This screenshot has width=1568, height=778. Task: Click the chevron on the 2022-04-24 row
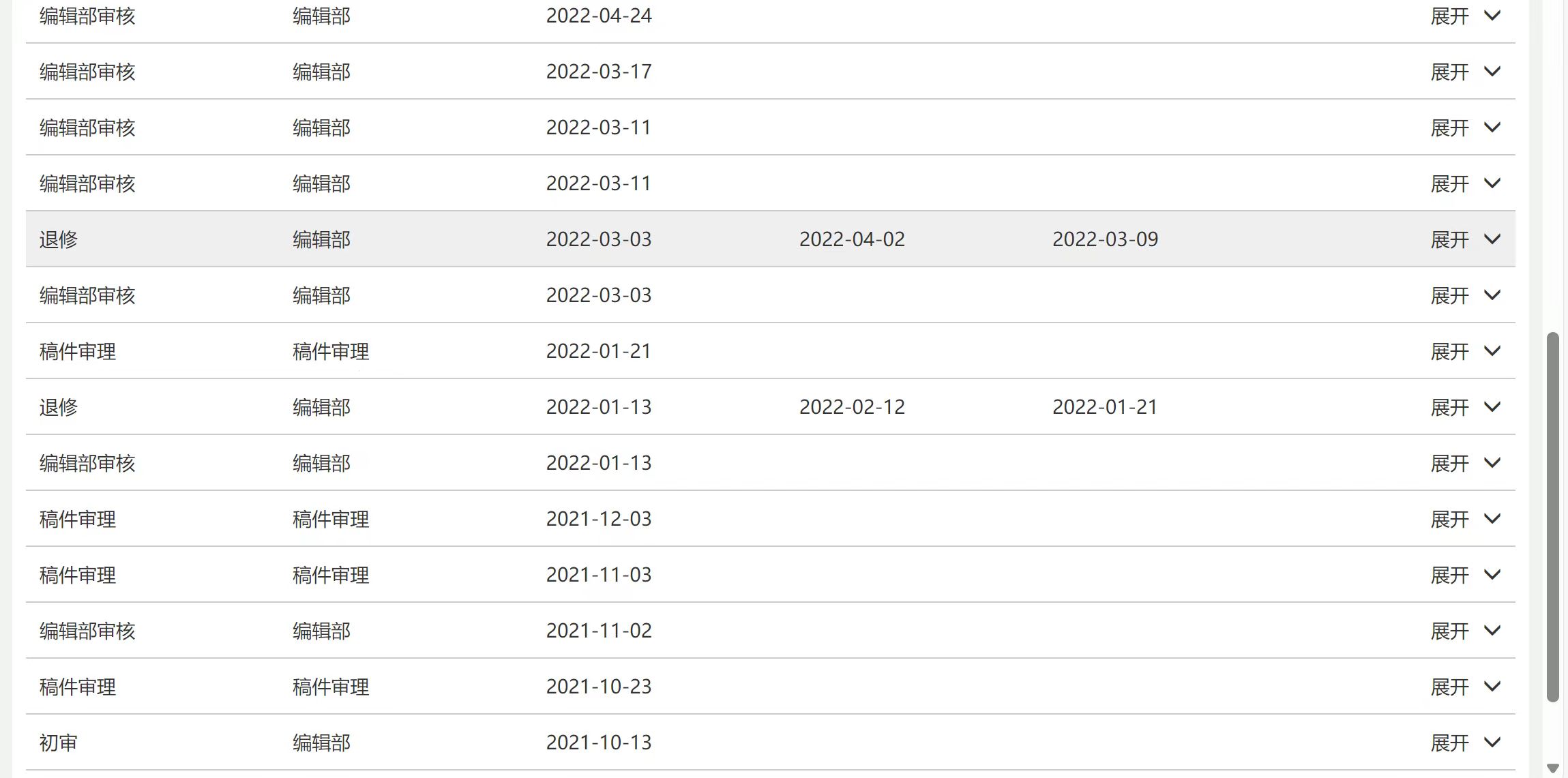point(1492,16)
